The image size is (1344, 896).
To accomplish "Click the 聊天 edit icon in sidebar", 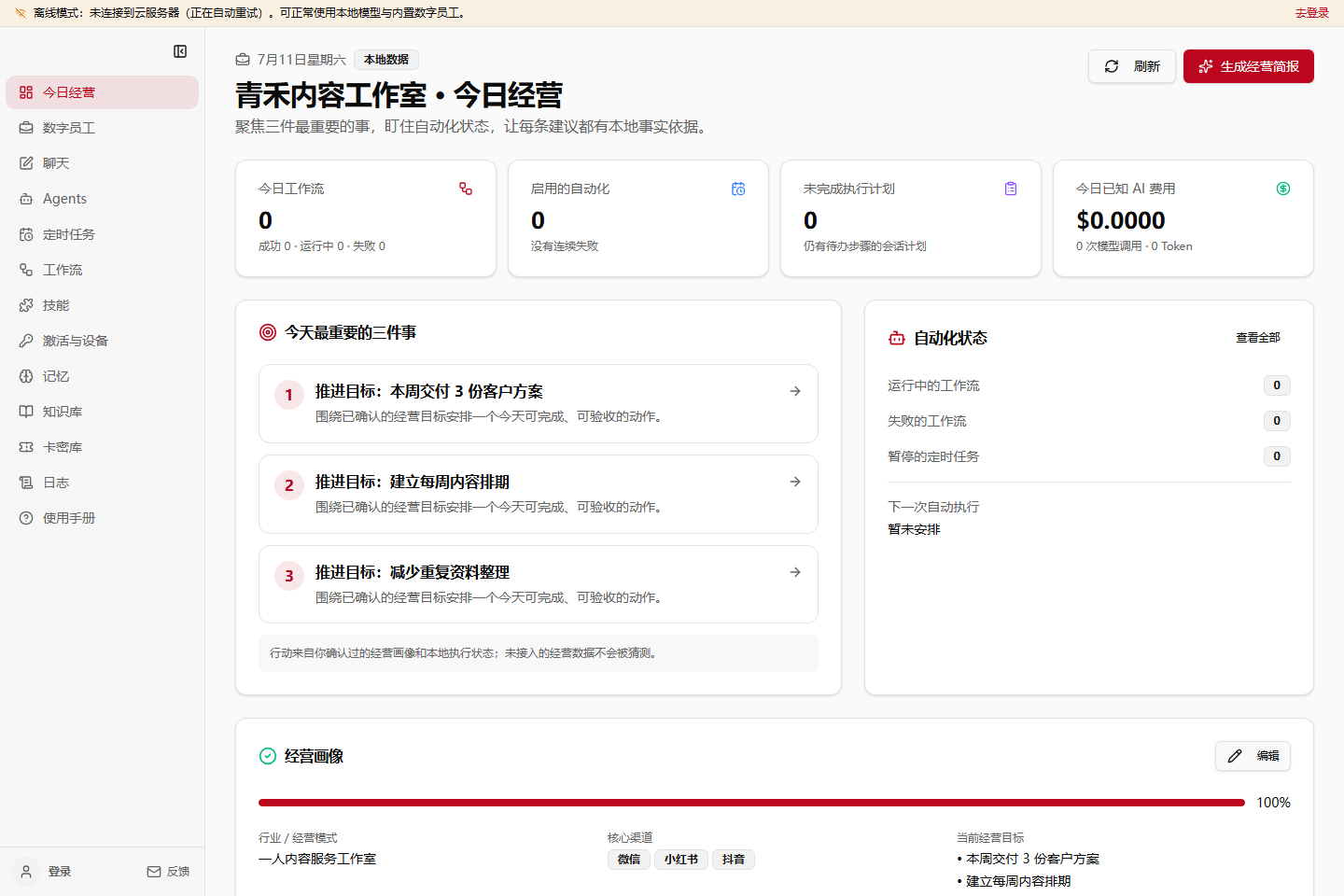I will click(x=26, y=163).
